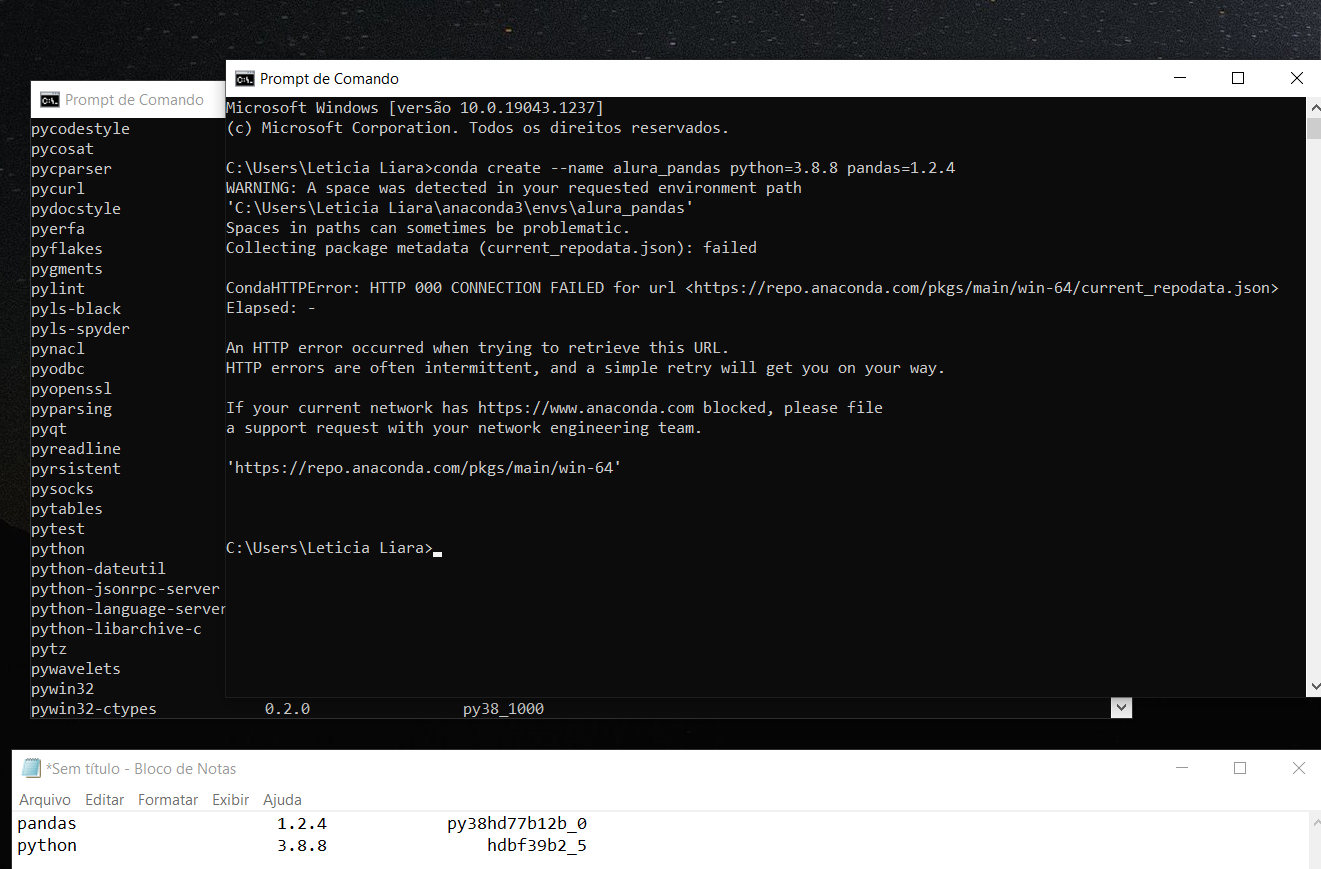Click 'pytz' in background prompt list
The width and height of the screenshot is (1321, 869).
[49, 649]
